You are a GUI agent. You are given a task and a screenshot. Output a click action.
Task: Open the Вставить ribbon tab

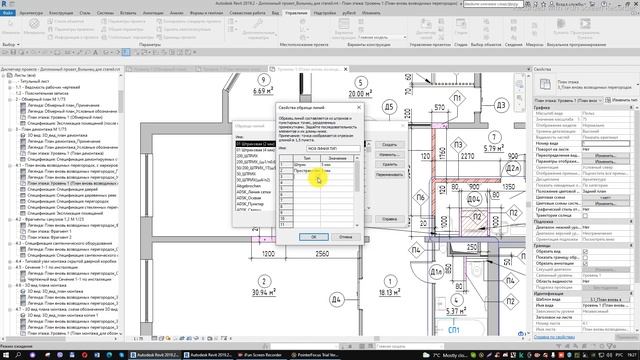coord(128,13)
